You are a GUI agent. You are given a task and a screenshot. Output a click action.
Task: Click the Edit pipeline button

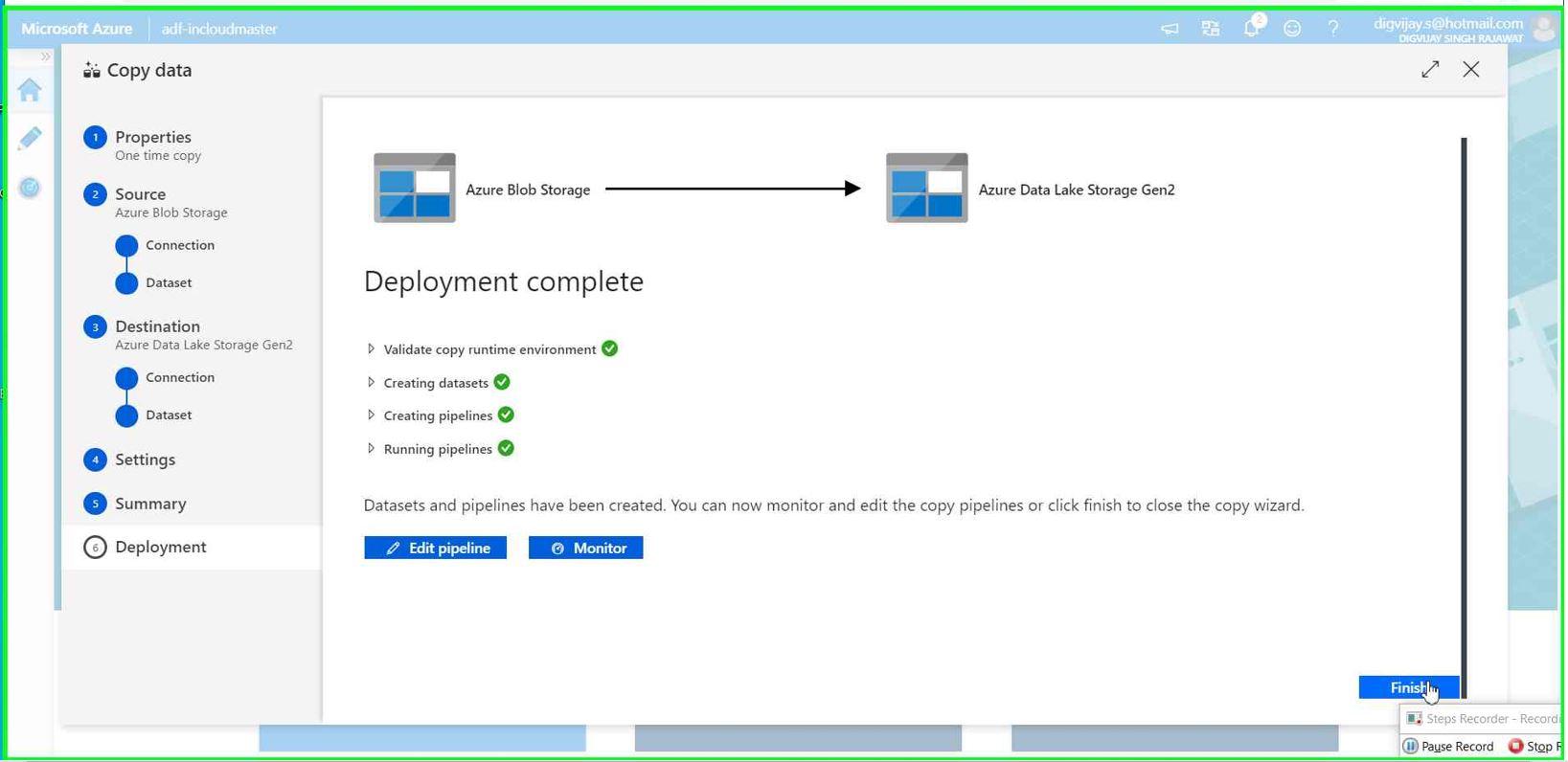pos(436,549)
